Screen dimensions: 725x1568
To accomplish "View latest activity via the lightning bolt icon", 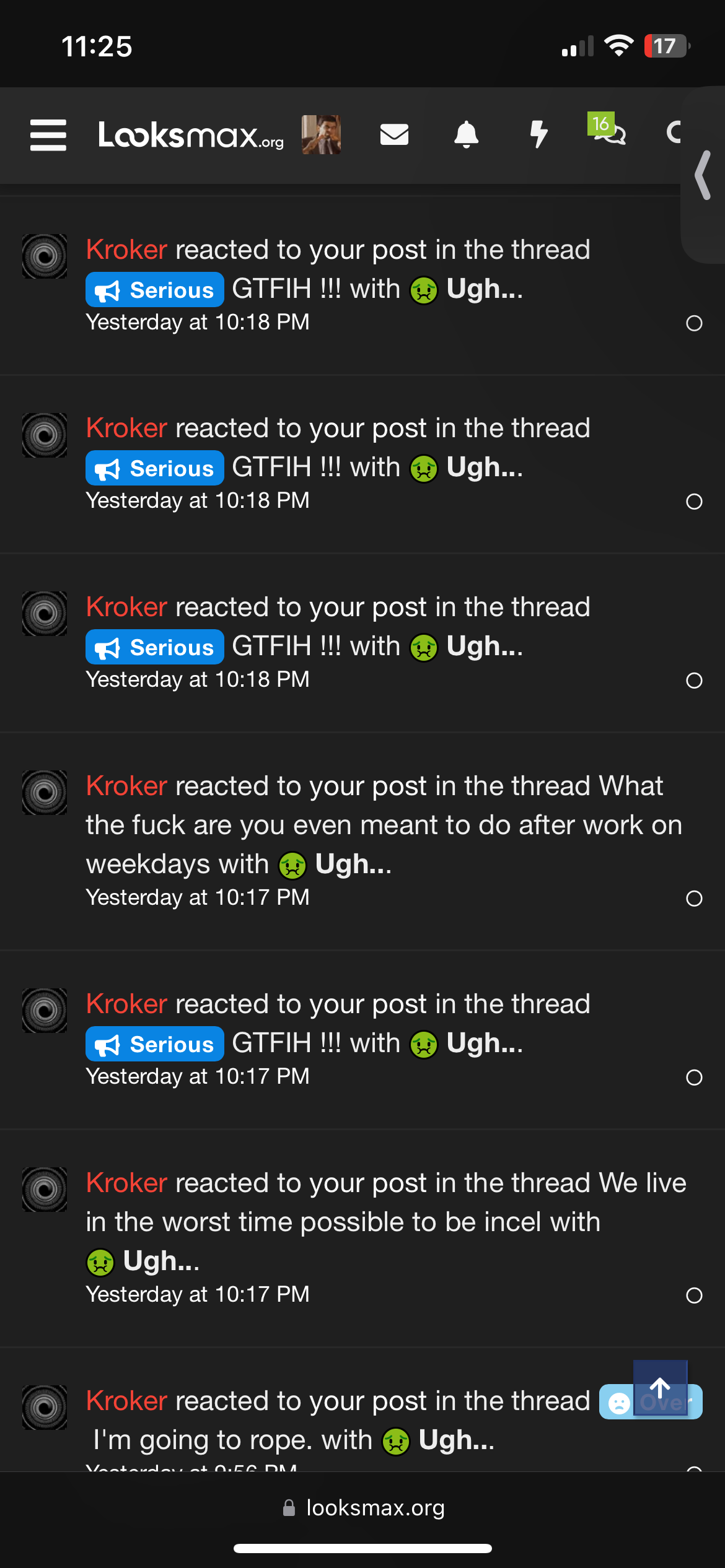I will point(539,134).
